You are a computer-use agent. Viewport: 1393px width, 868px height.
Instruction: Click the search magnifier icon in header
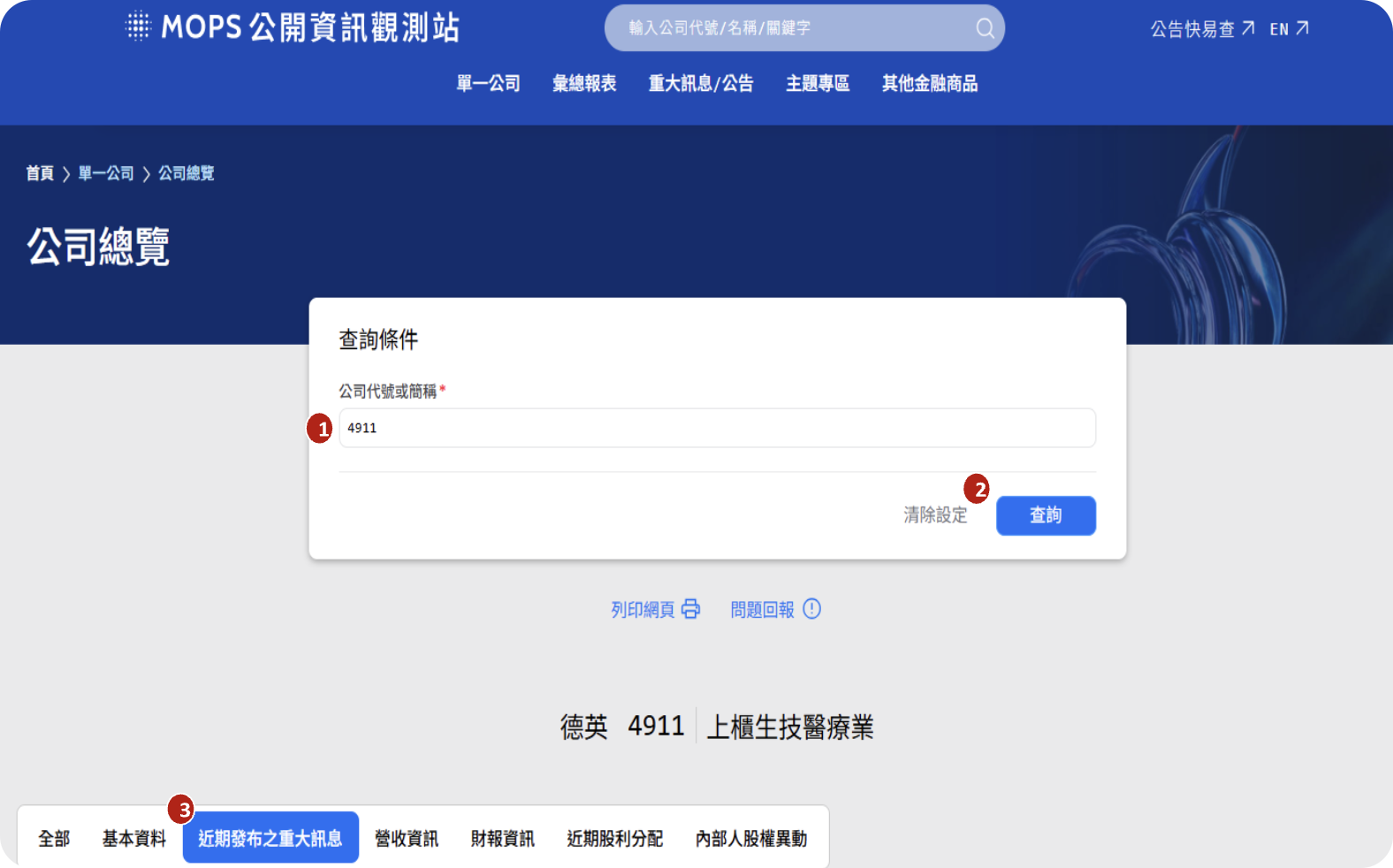pos(985,28)
